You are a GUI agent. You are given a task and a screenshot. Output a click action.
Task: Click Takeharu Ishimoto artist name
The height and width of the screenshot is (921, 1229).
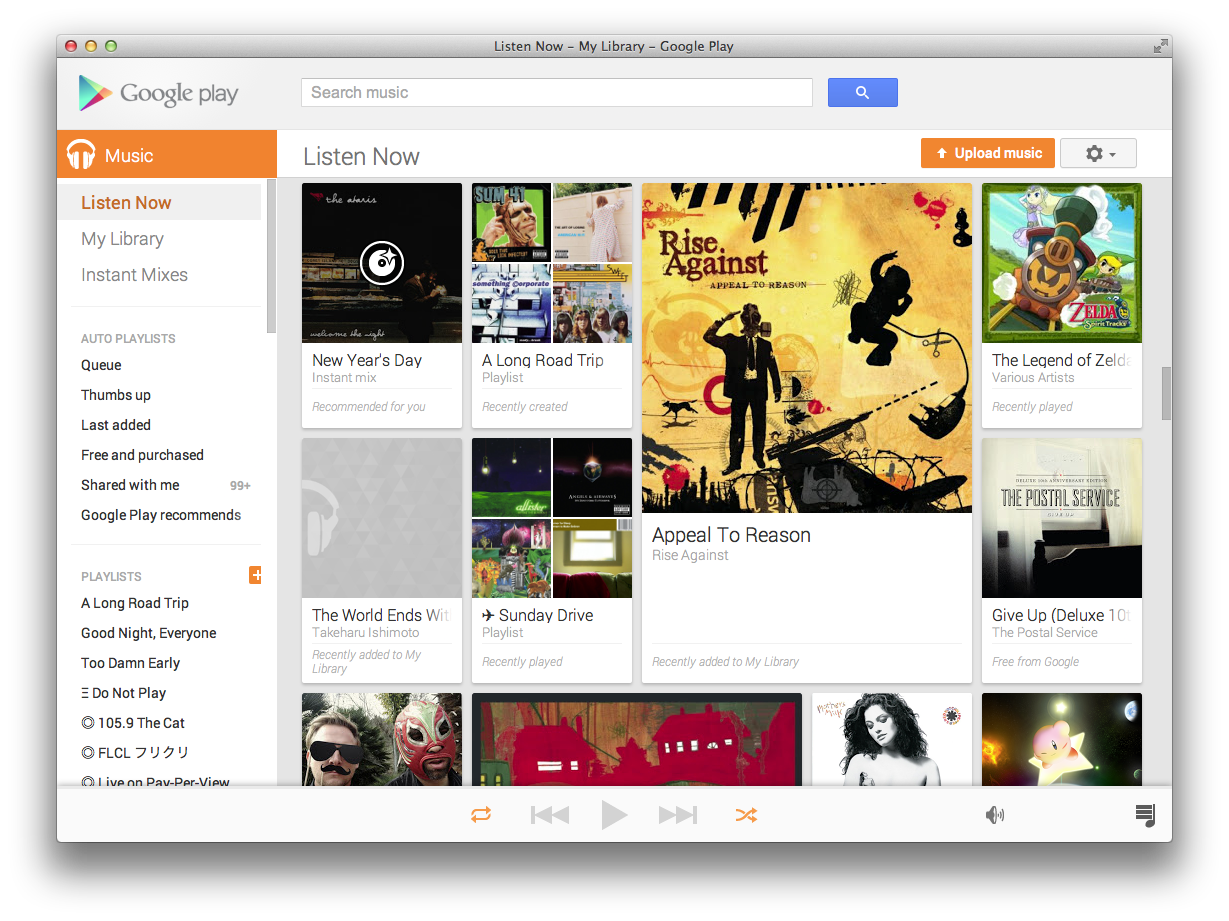coord(366,632)
